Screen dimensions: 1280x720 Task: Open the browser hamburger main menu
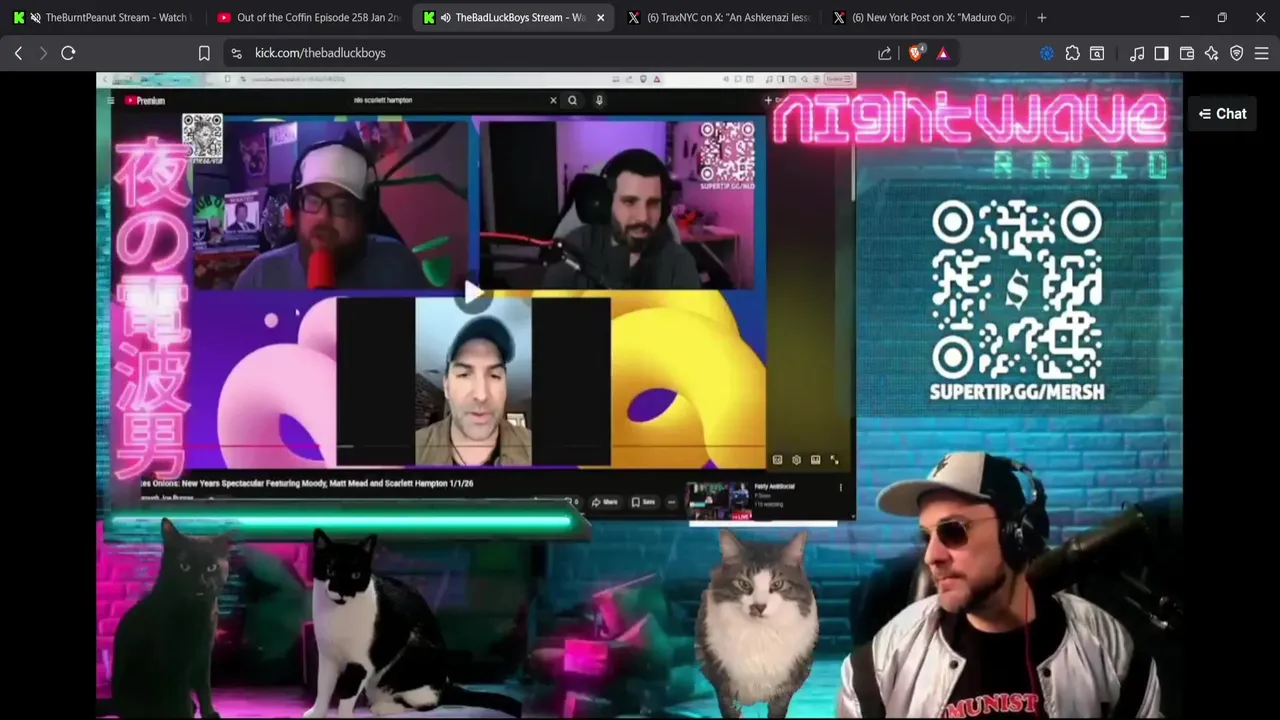click(1262, 53)
